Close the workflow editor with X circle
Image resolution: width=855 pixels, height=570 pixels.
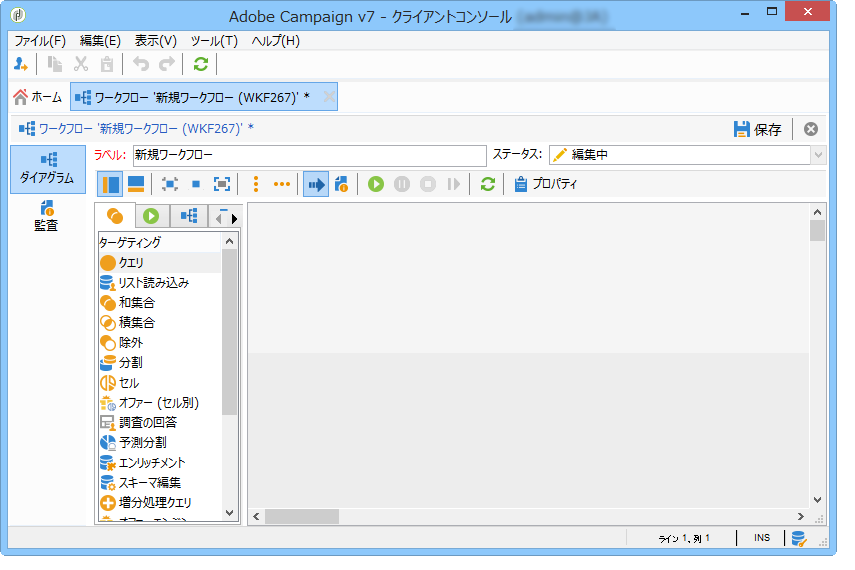[811, 129]
